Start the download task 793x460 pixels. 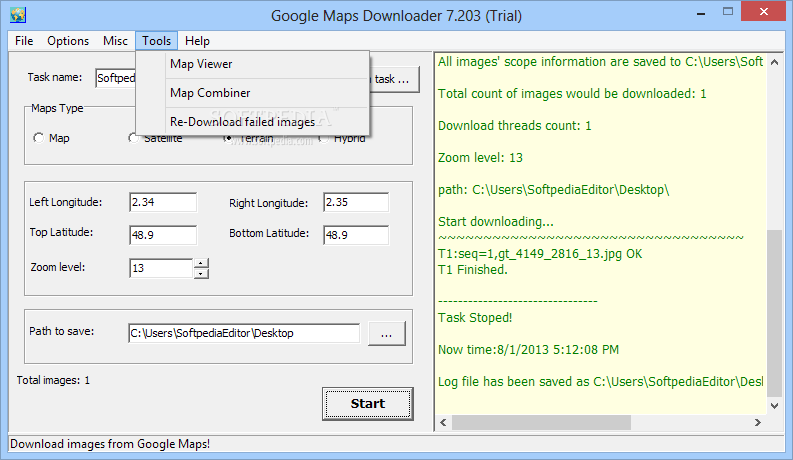click(368, 404)
